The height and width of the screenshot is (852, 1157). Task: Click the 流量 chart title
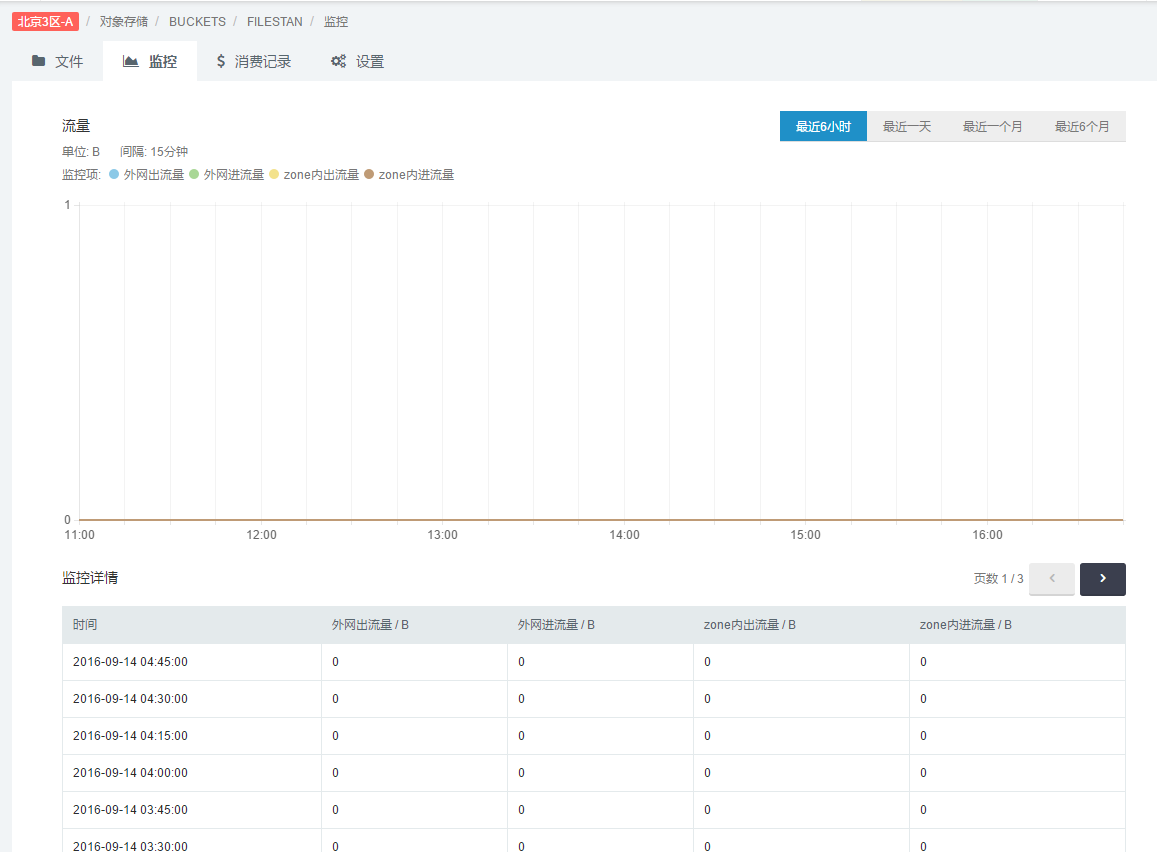pyautogui.click(x=76, y=126)
